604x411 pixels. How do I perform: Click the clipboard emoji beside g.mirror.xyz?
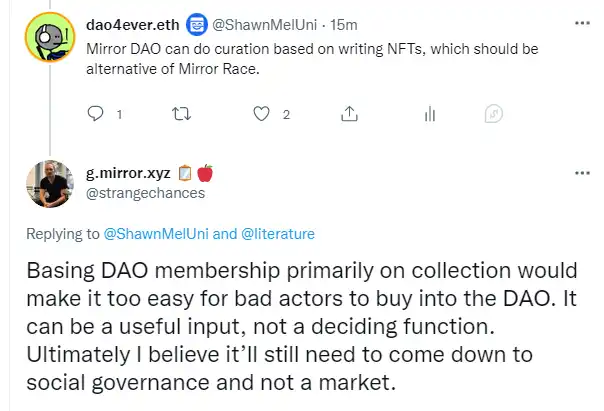click(185, 173)
